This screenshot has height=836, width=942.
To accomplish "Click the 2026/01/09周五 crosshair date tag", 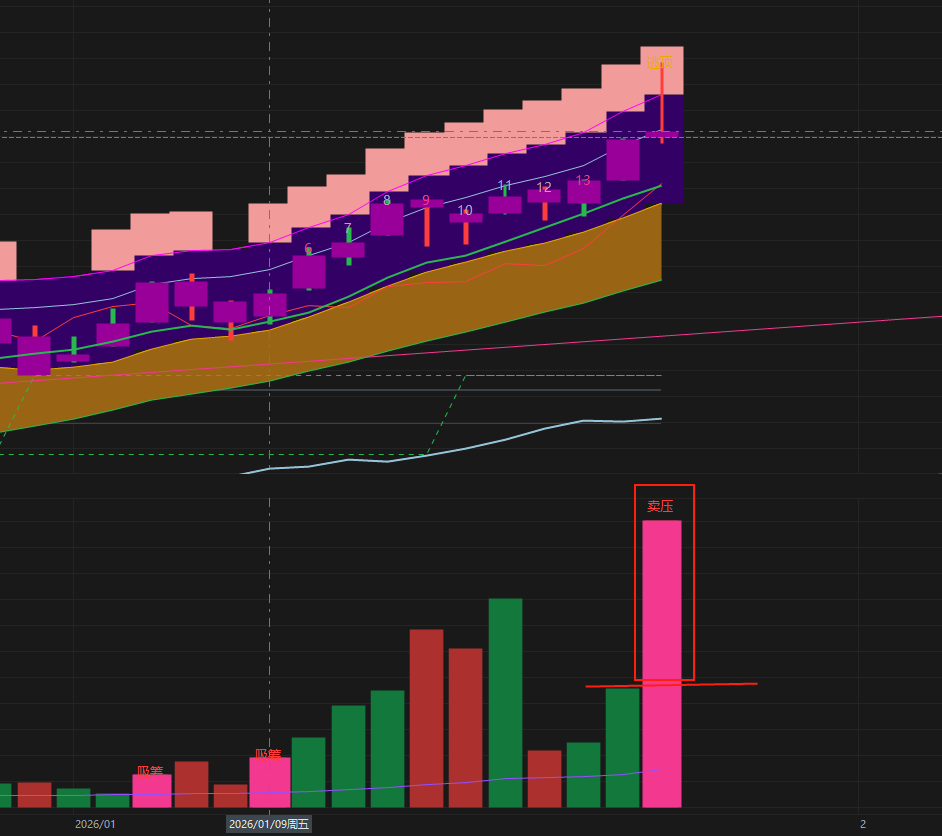I will pos(269,824).
